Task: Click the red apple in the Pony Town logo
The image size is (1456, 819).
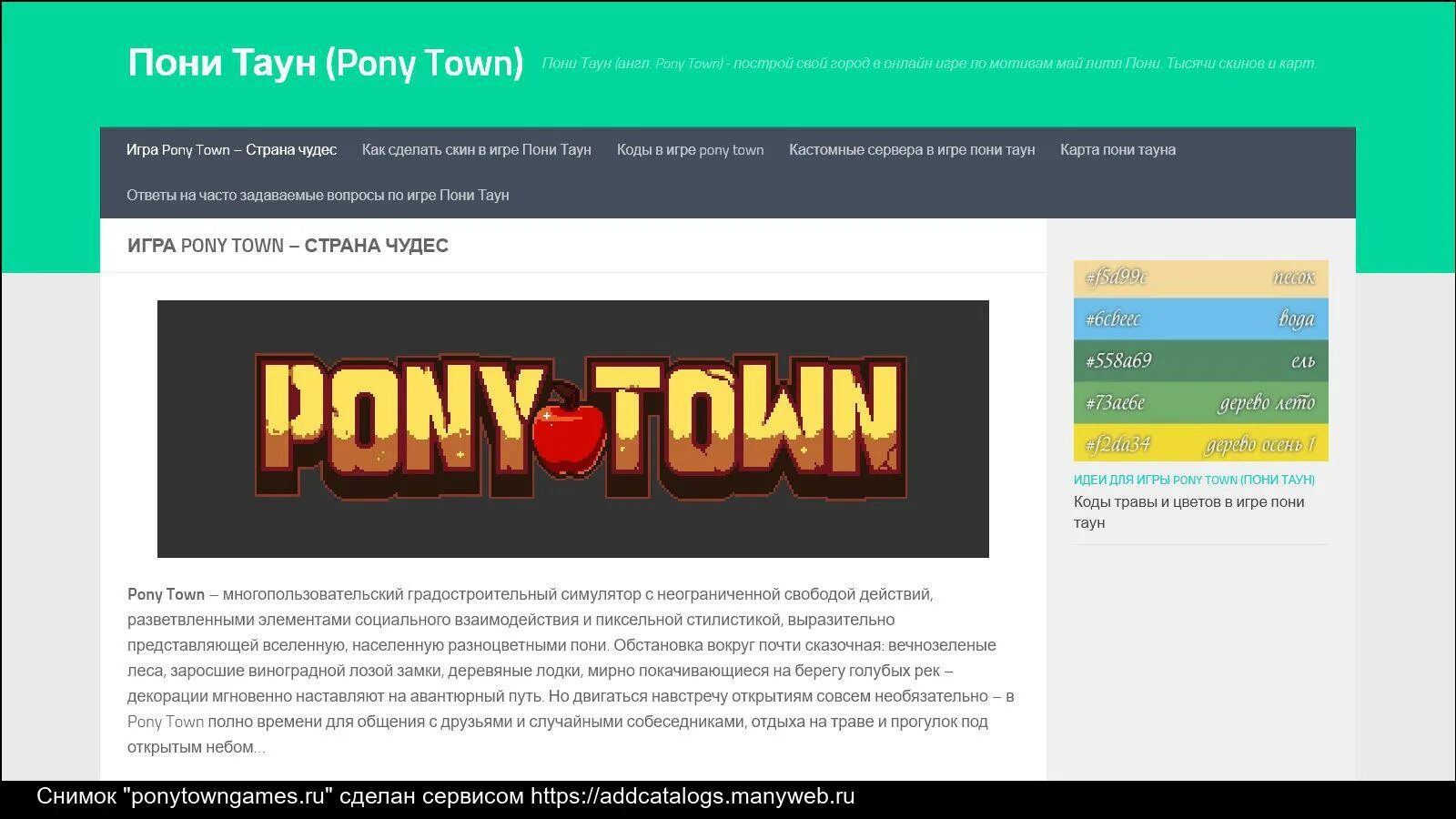Action: tap(569, 430)
